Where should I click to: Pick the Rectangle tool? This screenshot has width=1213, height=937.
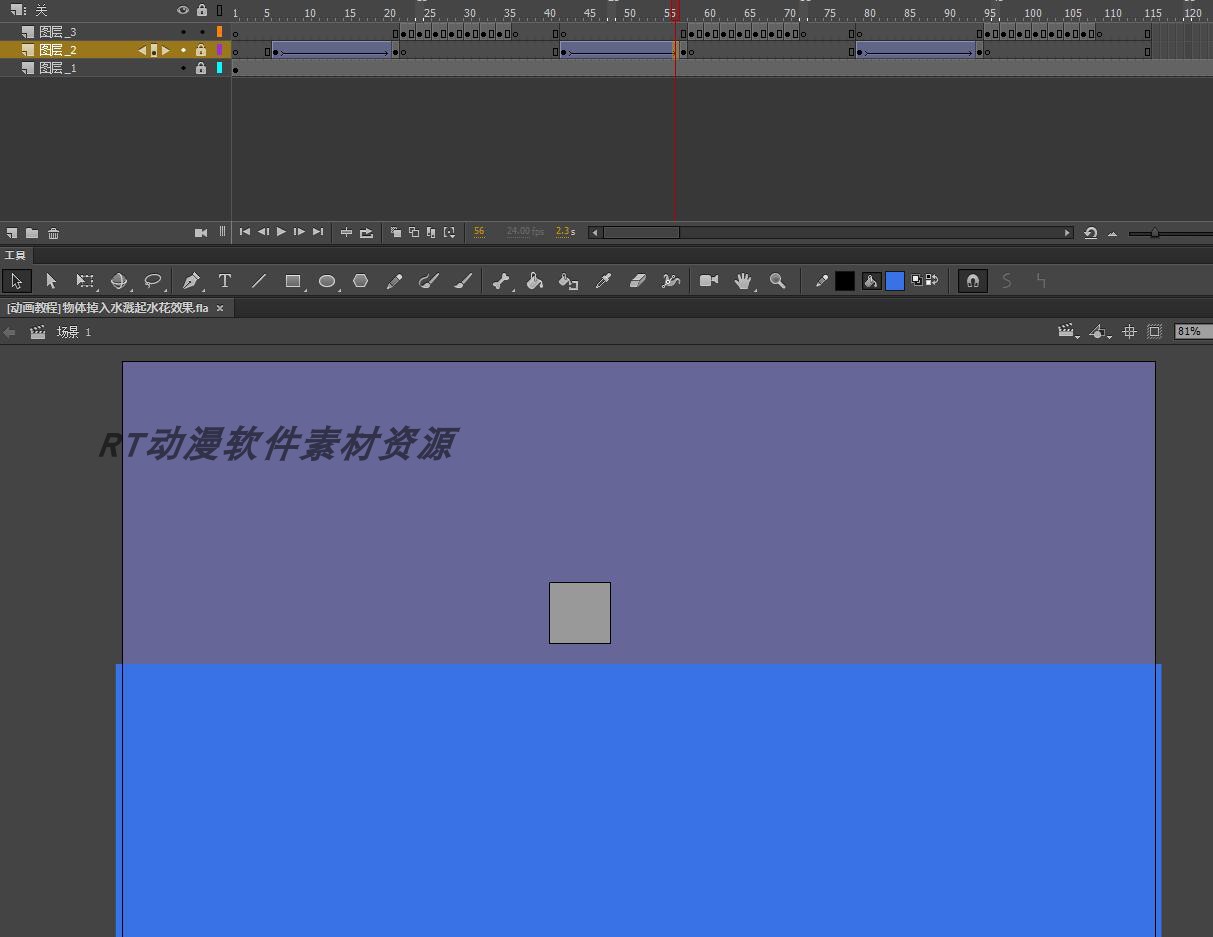click(x=292, y=281)
